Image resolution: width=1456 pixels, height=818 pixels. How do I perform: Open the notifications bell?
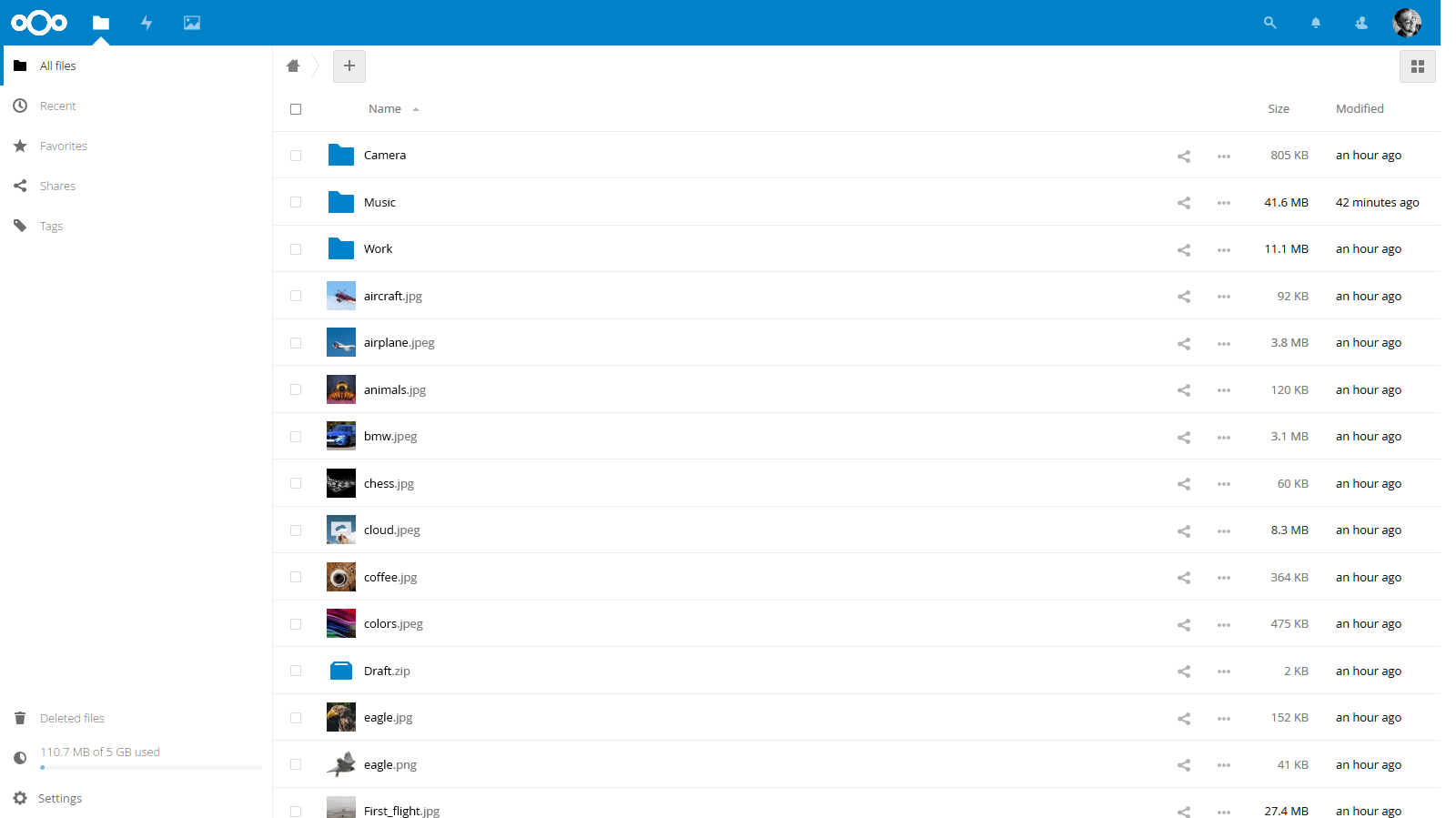point(1315,23)
